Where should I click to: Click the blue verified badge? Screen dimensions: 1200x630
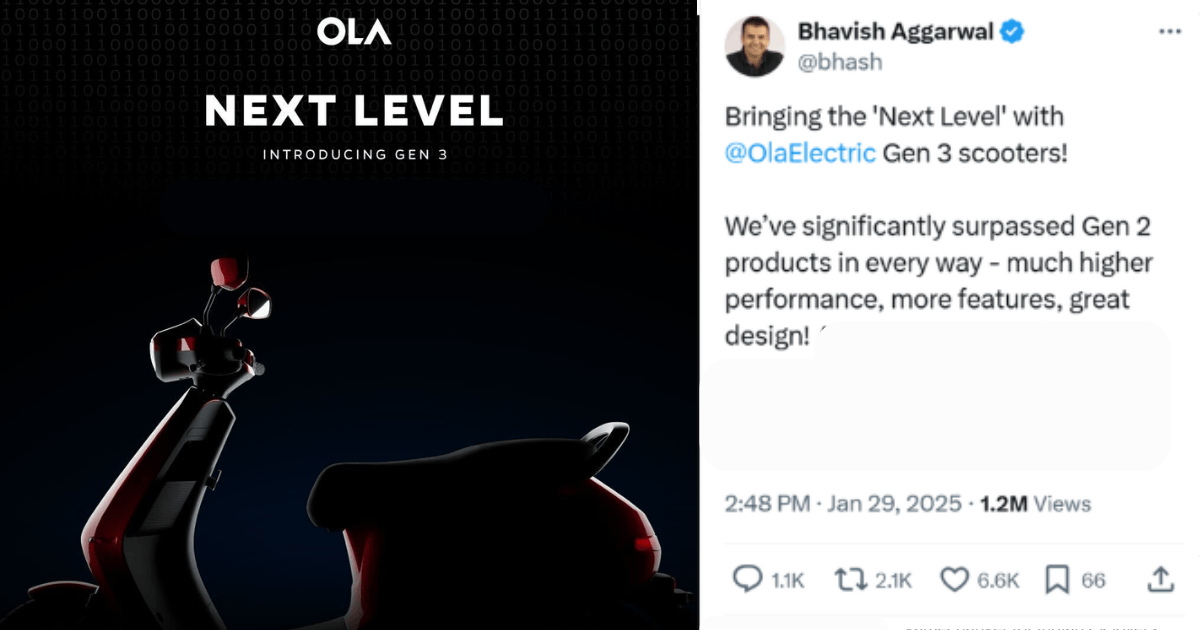[1012, 32]
